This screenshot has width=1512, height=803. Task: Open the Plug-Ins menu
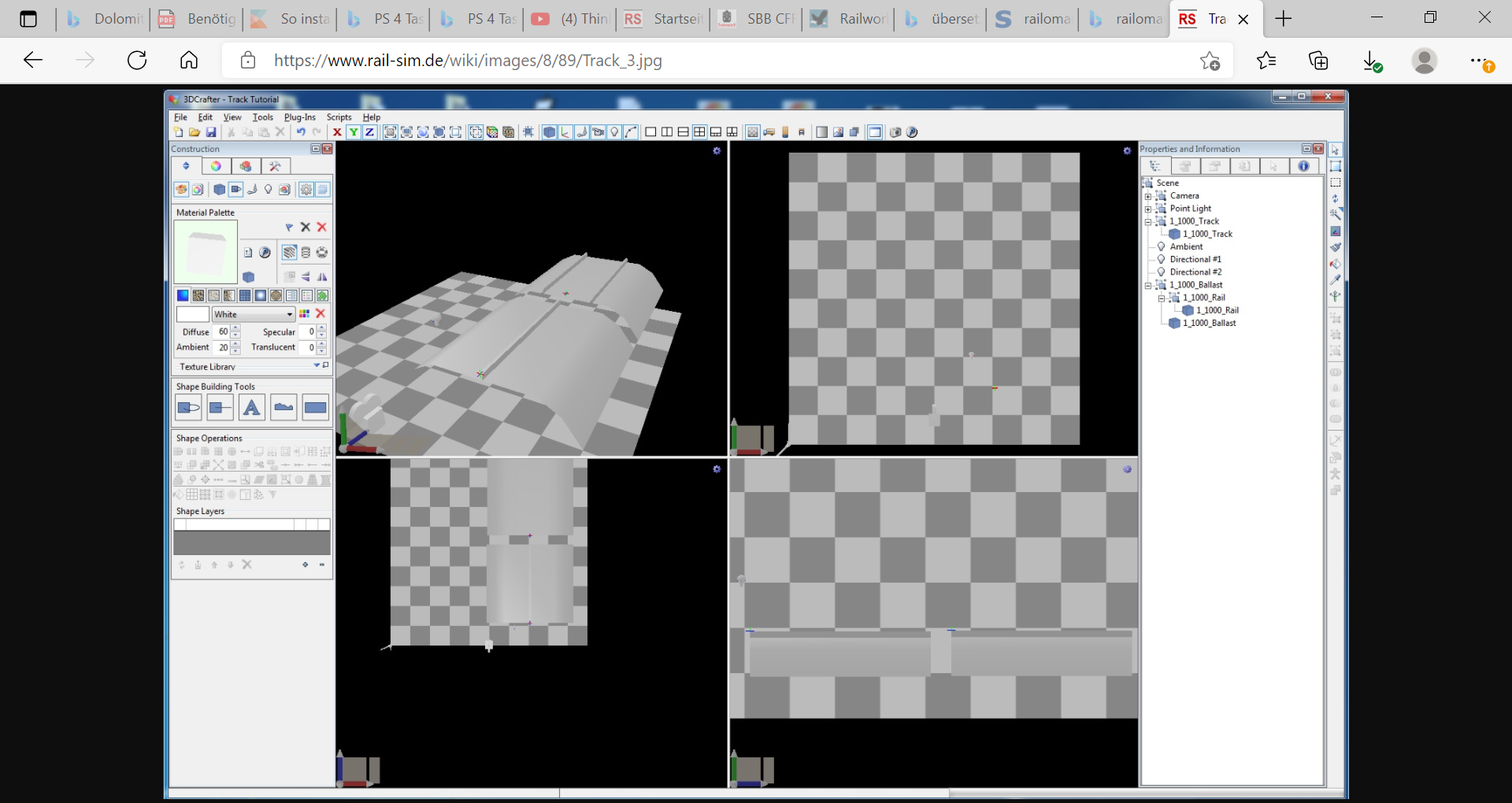tap(299, 117)
